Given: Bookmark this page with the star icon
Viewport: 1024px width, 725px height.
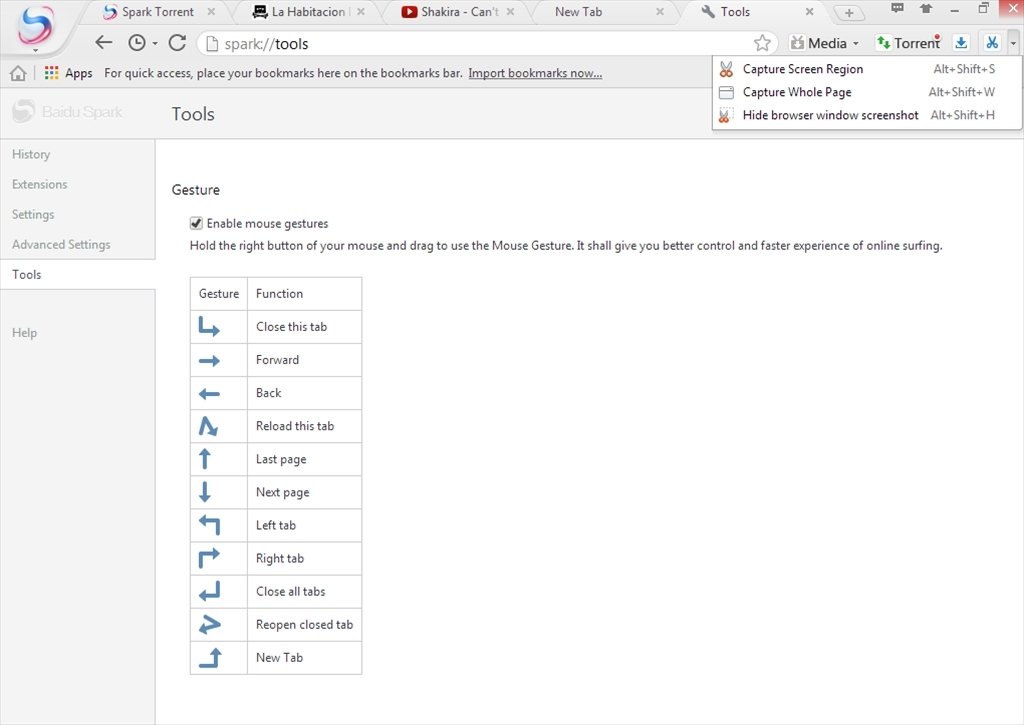Looking at the screenshot, I should [x=762, y=43].
